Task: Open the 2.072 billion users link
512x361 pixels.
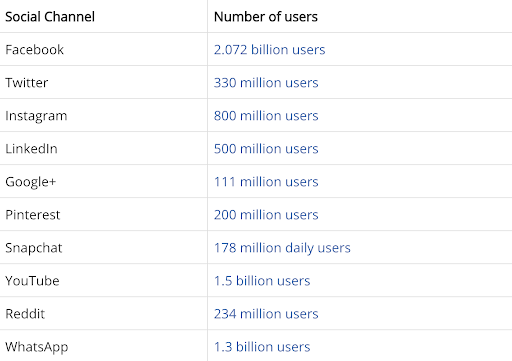Action: [269, 50]
